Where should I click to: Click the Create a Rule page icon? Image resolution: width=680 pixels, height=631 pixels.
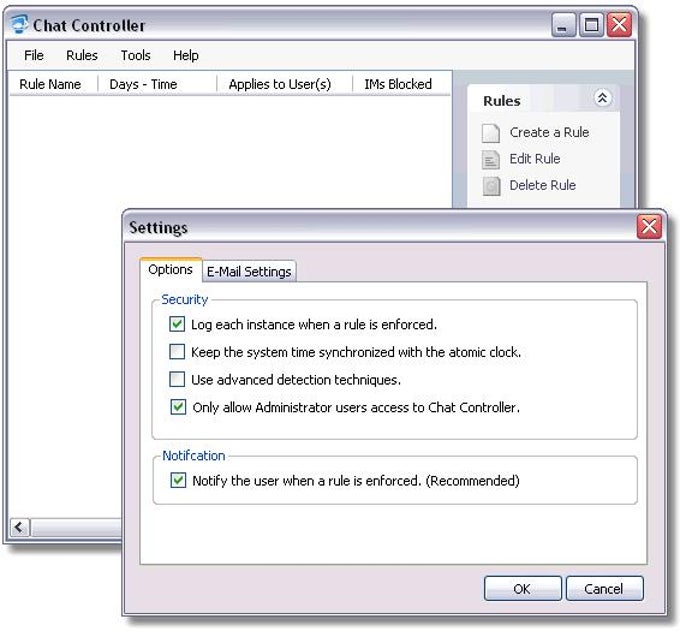point(491,133)
